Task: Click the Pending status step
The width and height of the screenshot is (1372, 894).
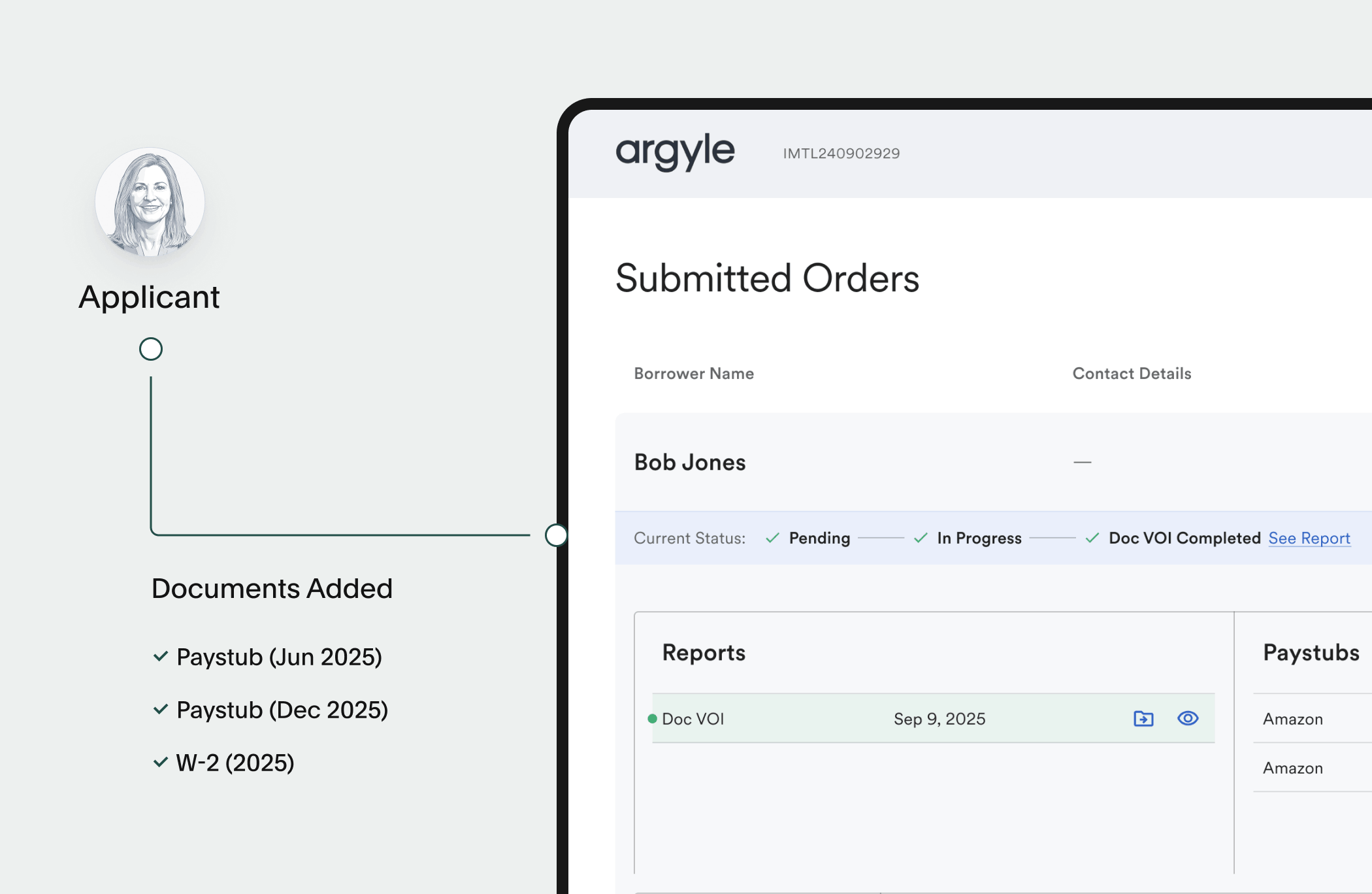Action: point(819,538)
